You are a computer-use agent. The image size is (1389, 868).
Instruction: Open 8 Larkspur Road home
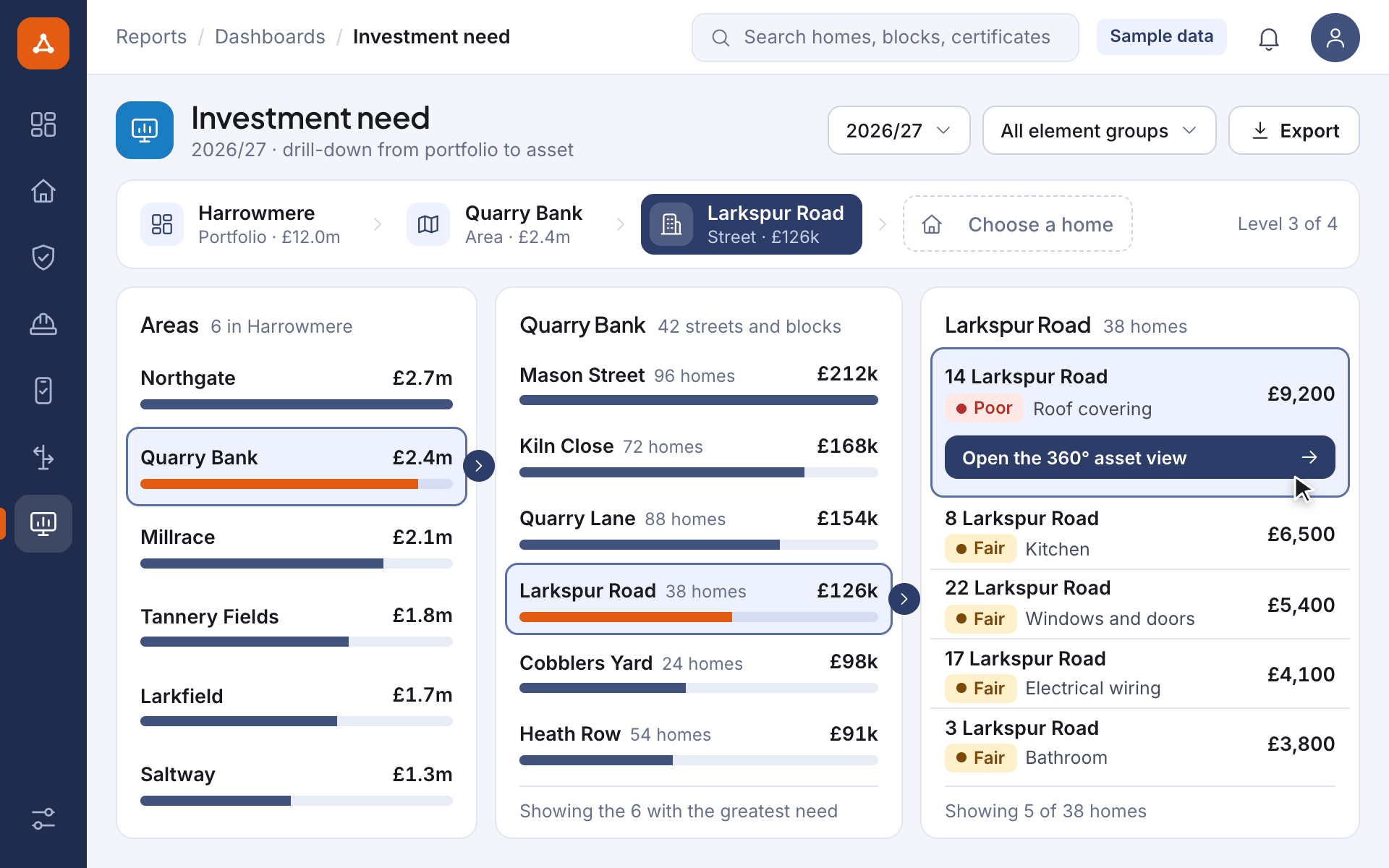[1140, 535]
